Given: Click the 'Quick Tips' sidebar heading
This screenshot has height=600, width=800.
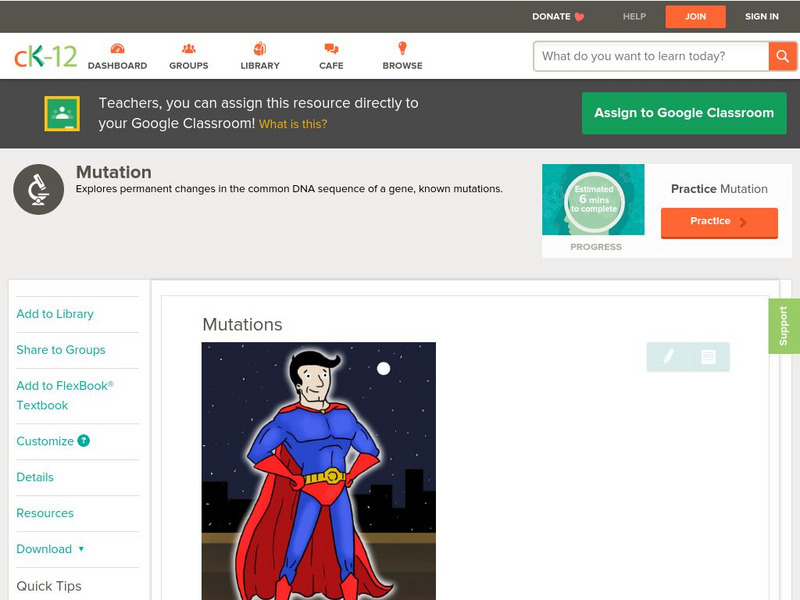Looking at the screenshot, I should tap(49, 586).
